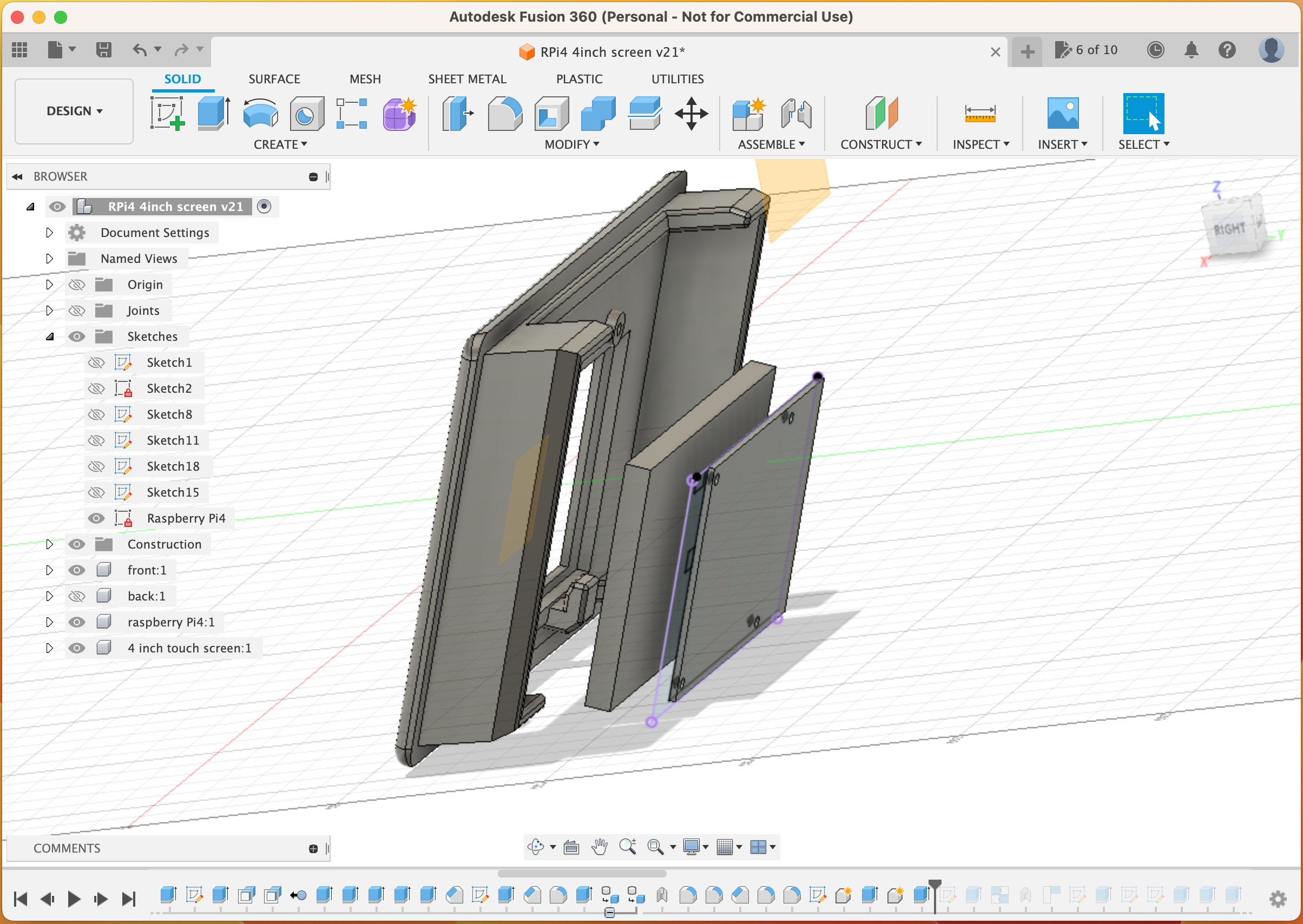Screen dimensions: 1303x924
Task: Open timeline settings gear
Action: [1278, 899]
